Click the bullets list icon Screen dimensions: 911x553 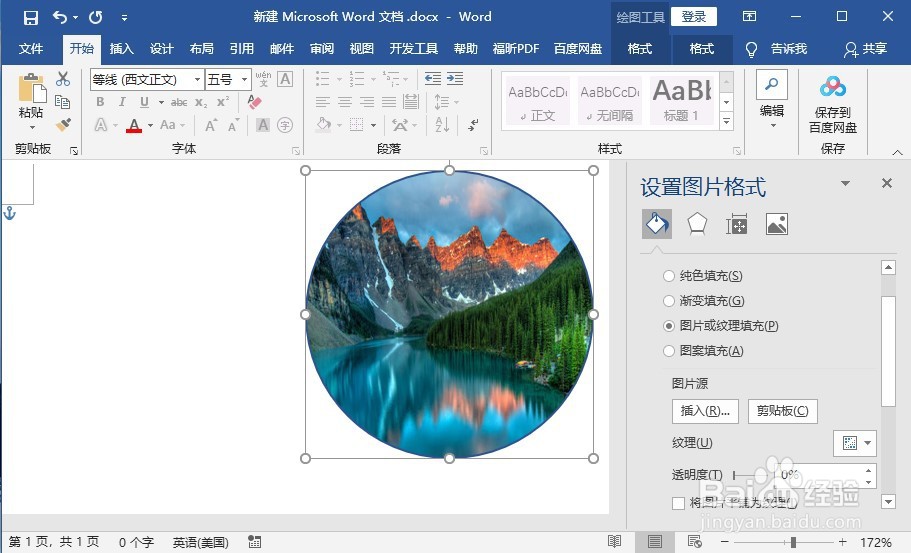tap(322, 79)
